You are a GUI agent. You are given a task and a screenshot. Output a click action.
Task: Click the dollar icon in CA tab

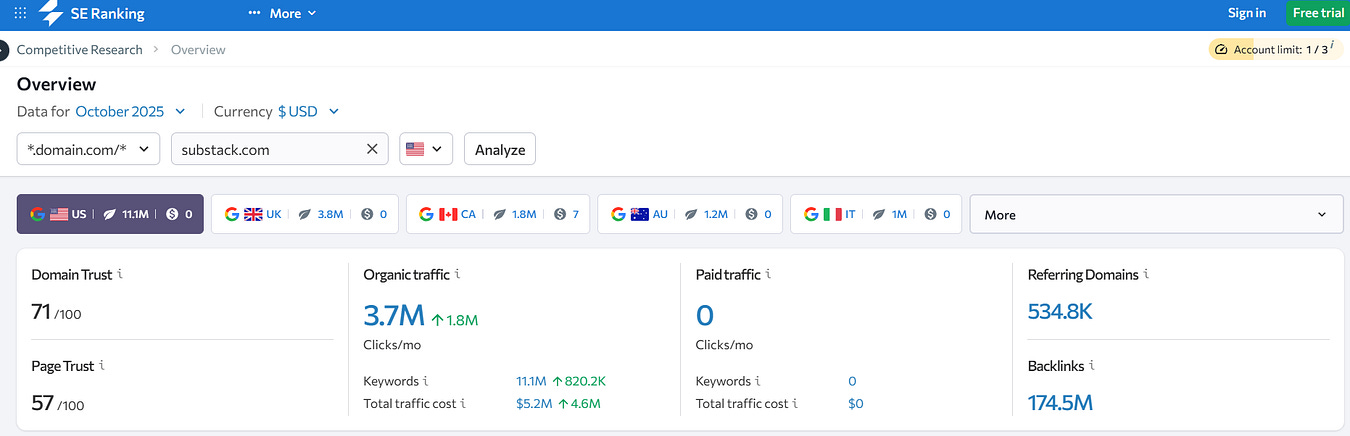click(560, 214)
